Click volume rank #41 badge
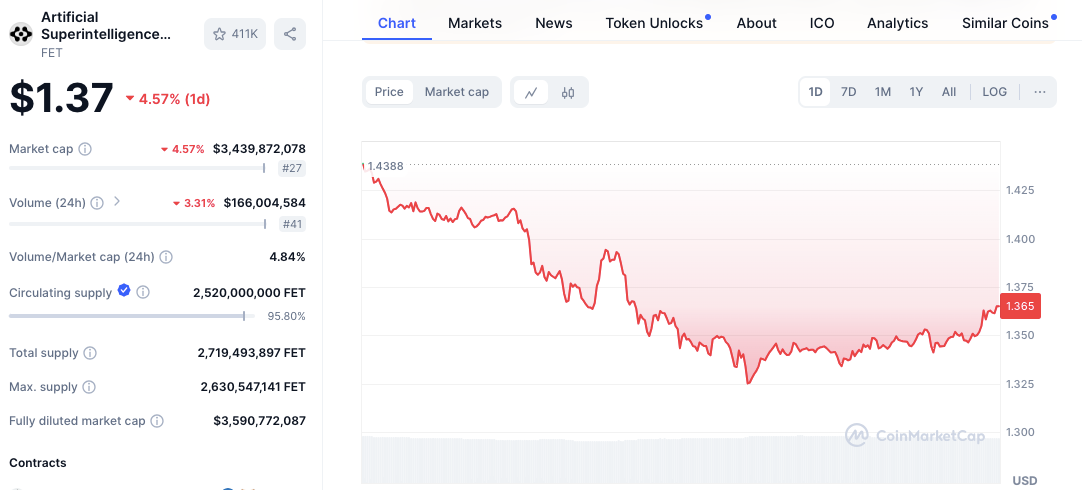 point(292,224)
